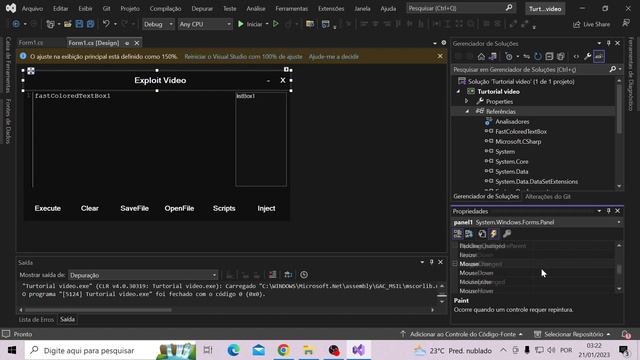Viewport: 640px width, 360px height.
Task: Click the Save file toolbar icon
Action: (x=79, y=24)
